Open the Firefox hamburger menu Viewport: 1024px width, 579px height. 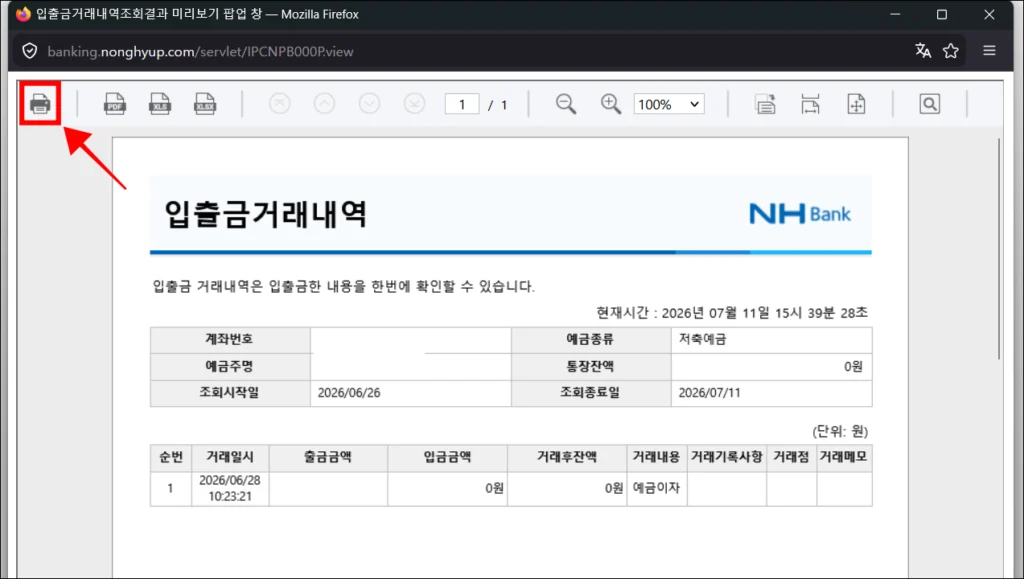(989, 50)
